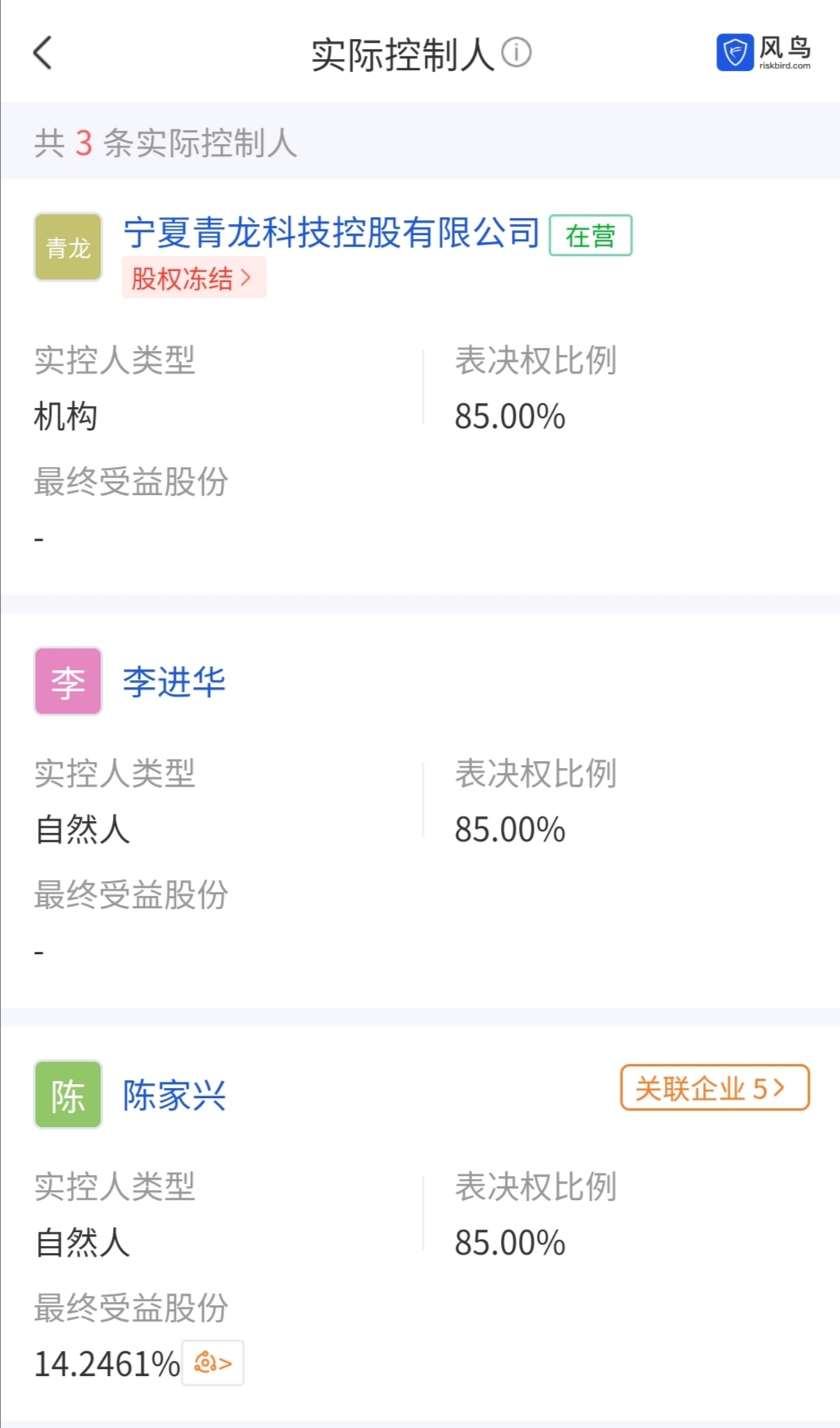Tap 85.00% voting ratio for 陈家兴
Screen dimensions: 840x1428
click(510, 1243)
